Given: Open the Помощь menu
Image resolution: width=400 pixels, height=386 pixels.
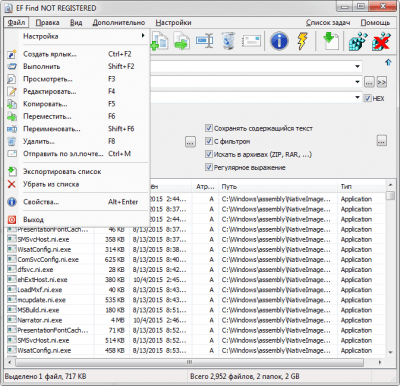Looking at the screenshot, I should (x=375, y=23).
